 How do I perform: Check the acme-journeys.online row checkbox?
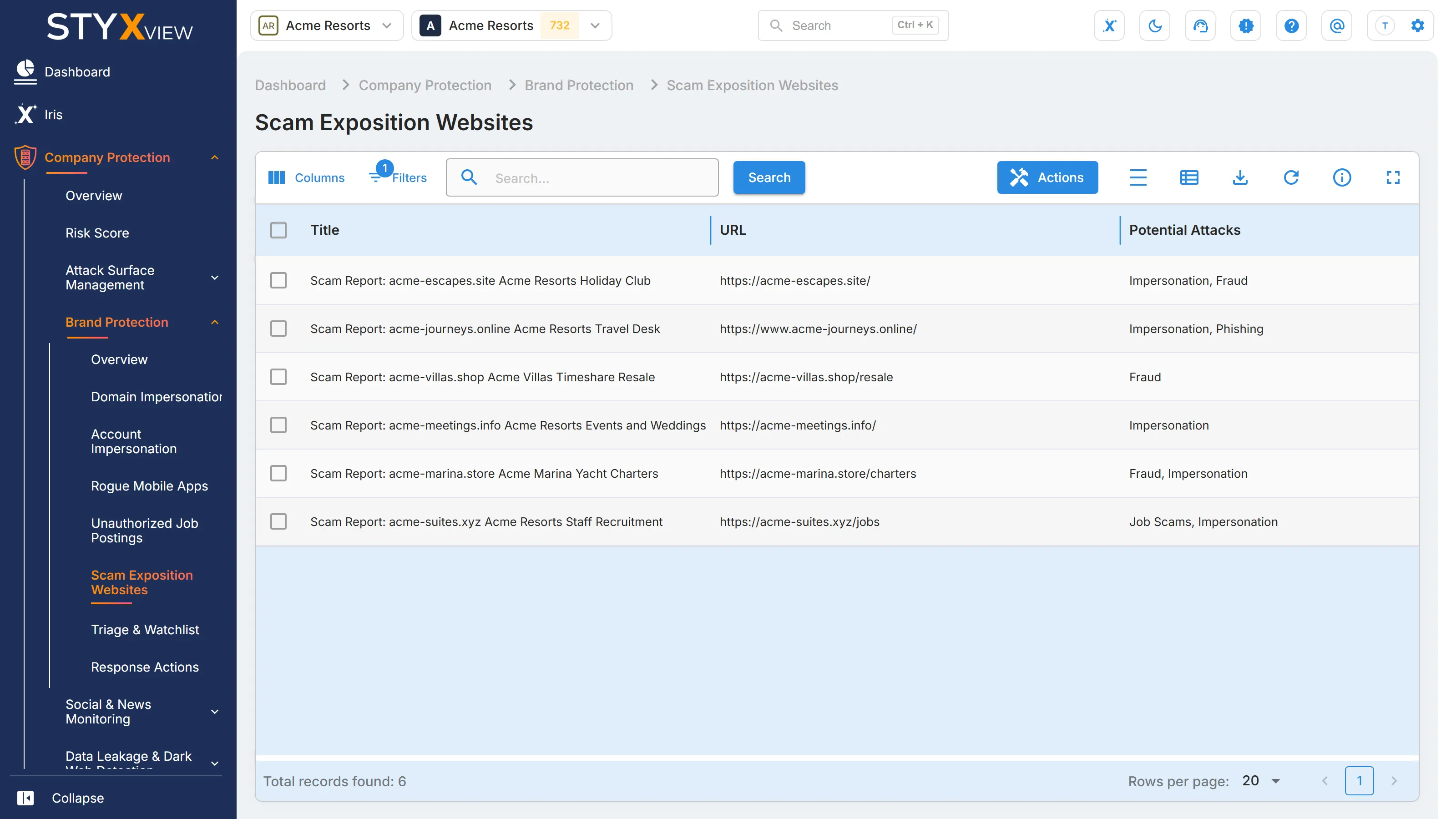[278, 329]
